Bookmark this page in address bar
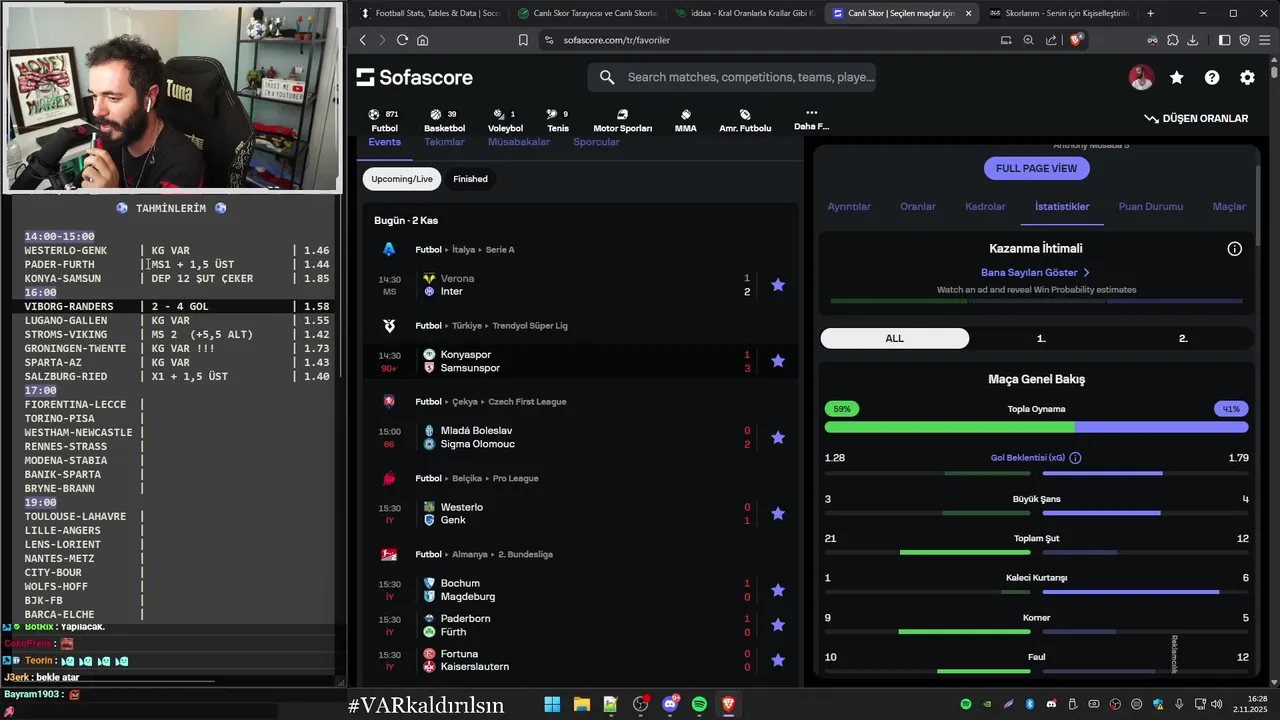The height and width of the screenshot is (720, 1280). tap(523, 40)
